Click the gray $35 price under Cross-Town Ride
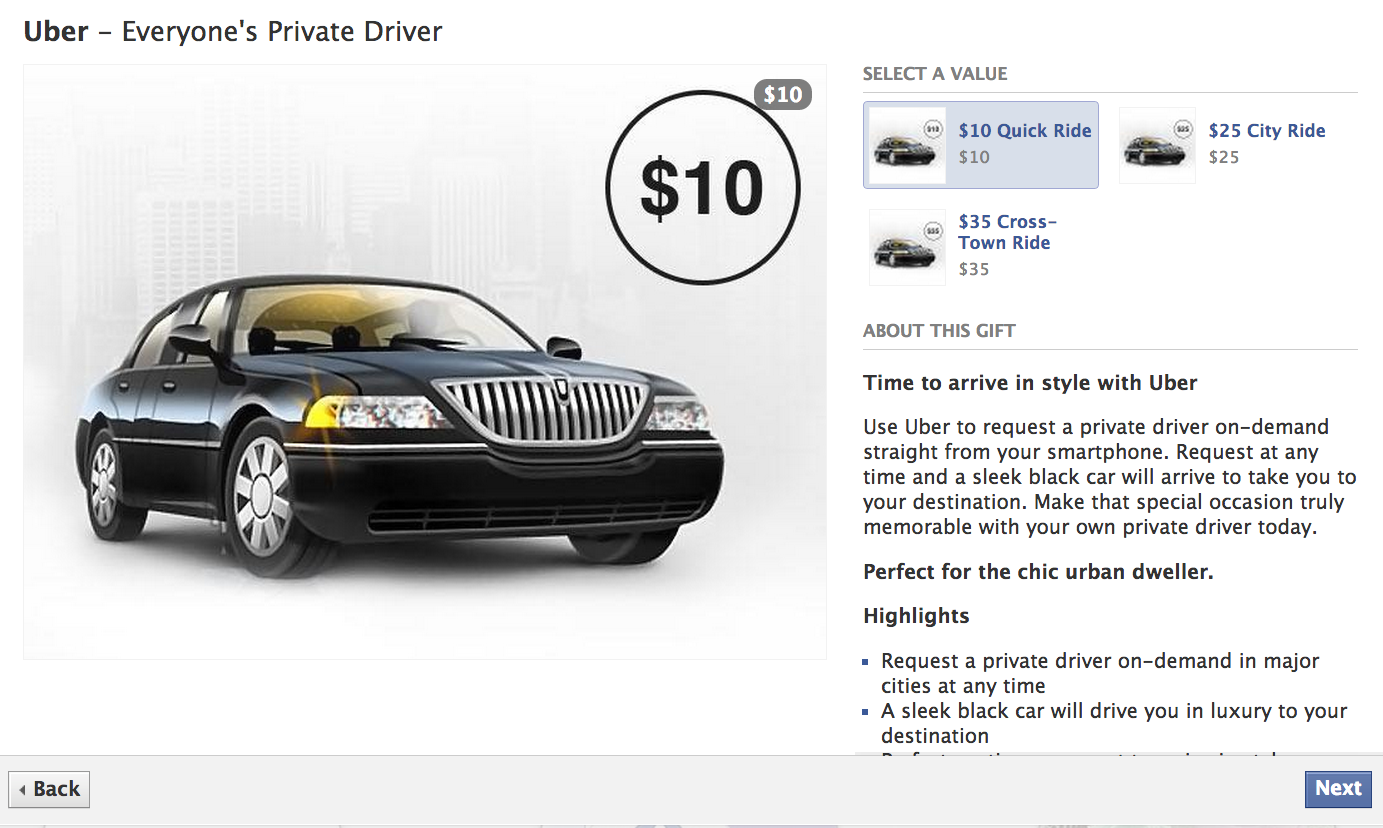Screen dimensions: 1383x828 coord(974,269)
